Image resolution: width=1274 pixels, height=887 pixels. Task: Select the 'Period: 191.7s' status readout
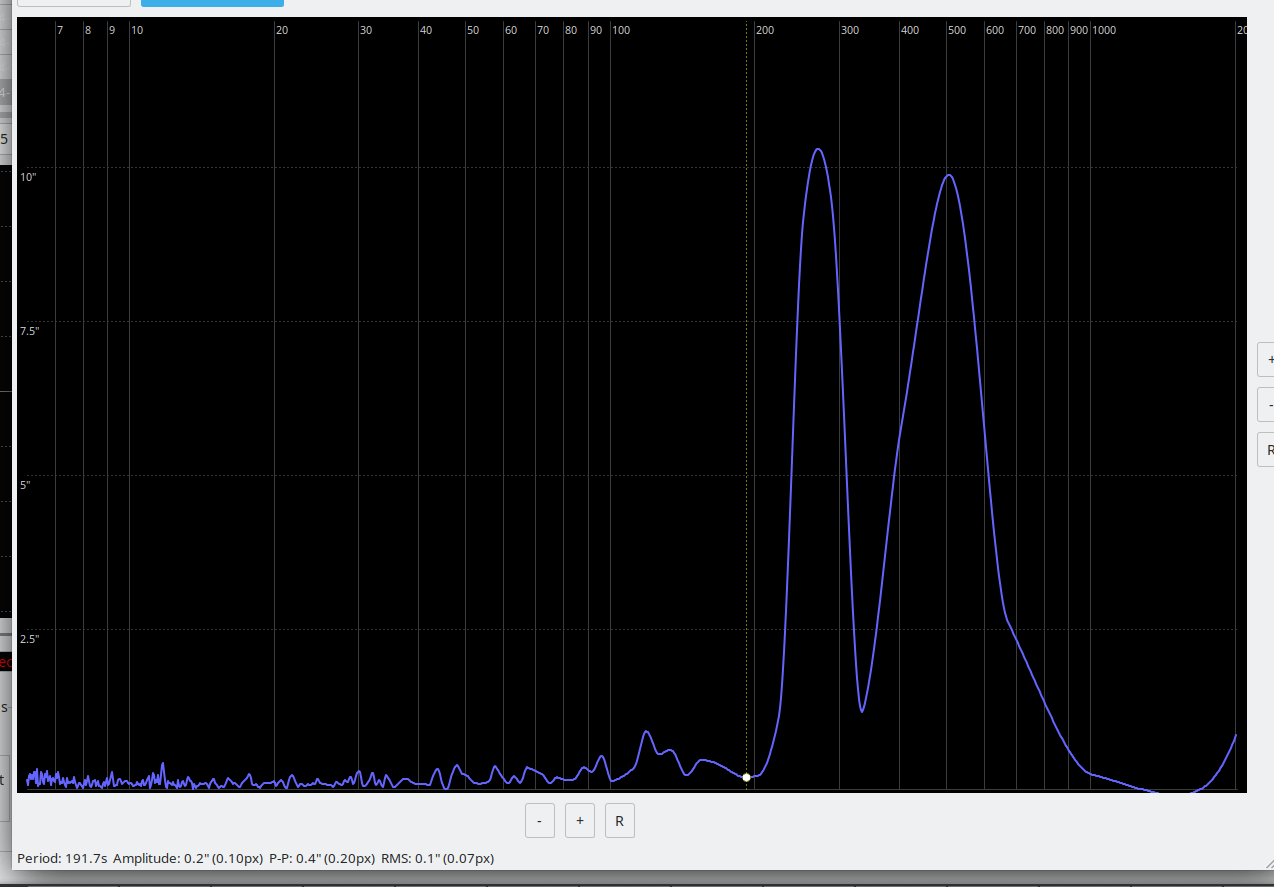(62, 858)
